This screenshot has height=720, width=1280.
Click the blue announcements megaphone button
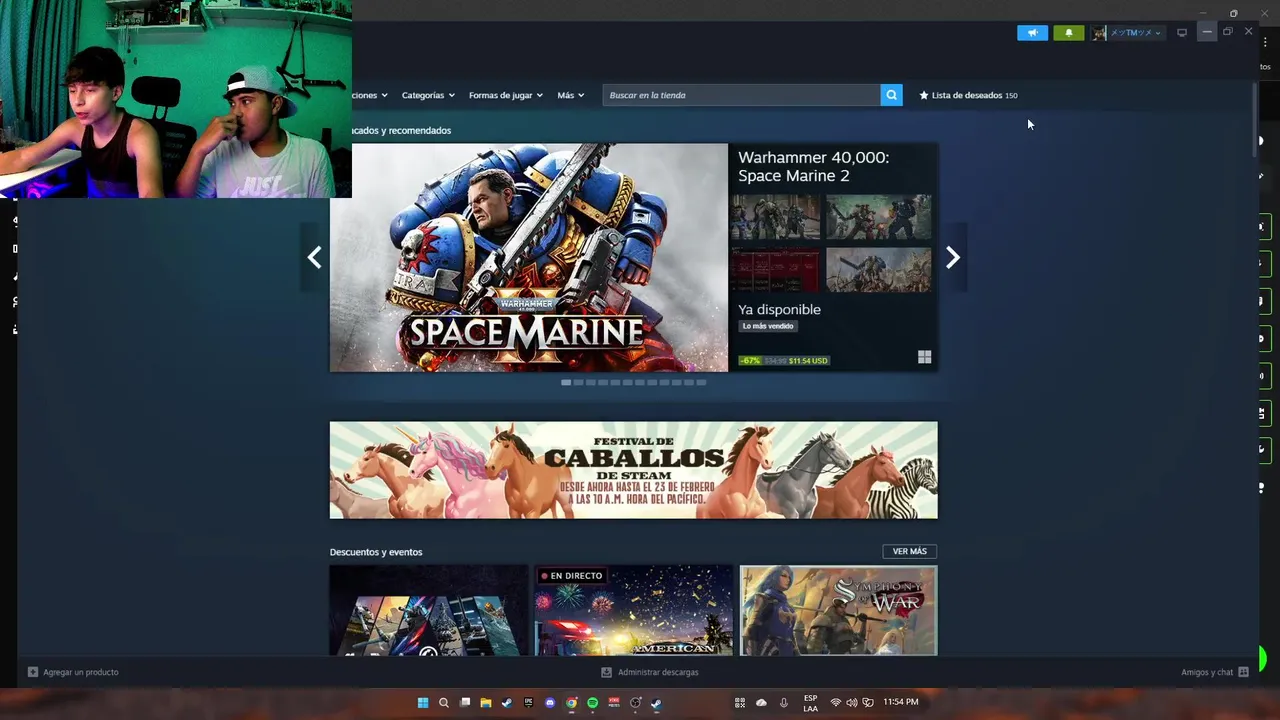[1033, 33]
